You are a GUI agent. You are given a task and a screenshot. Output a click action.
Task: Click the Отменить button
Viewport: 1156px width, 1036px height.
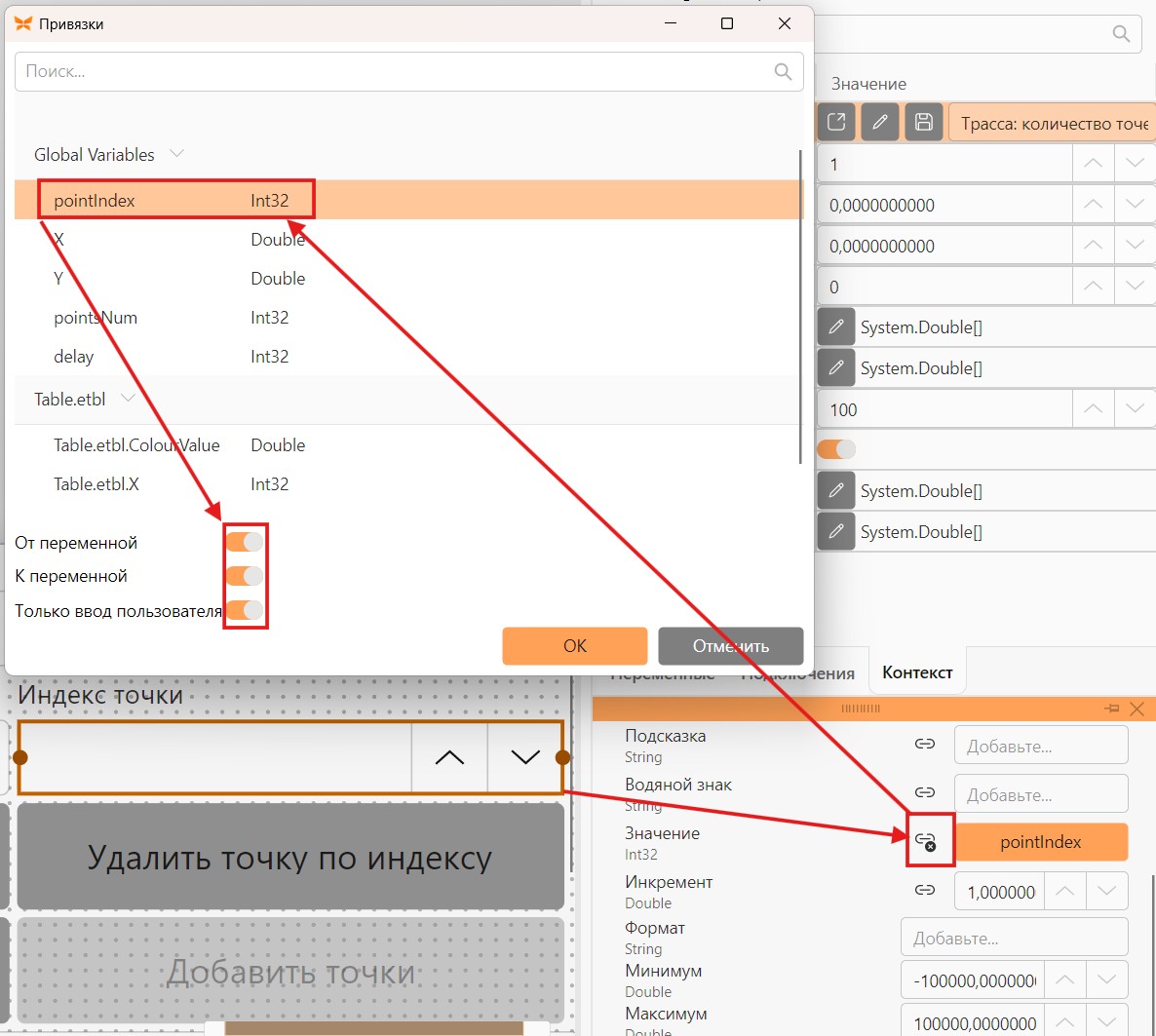coord(731,646)
